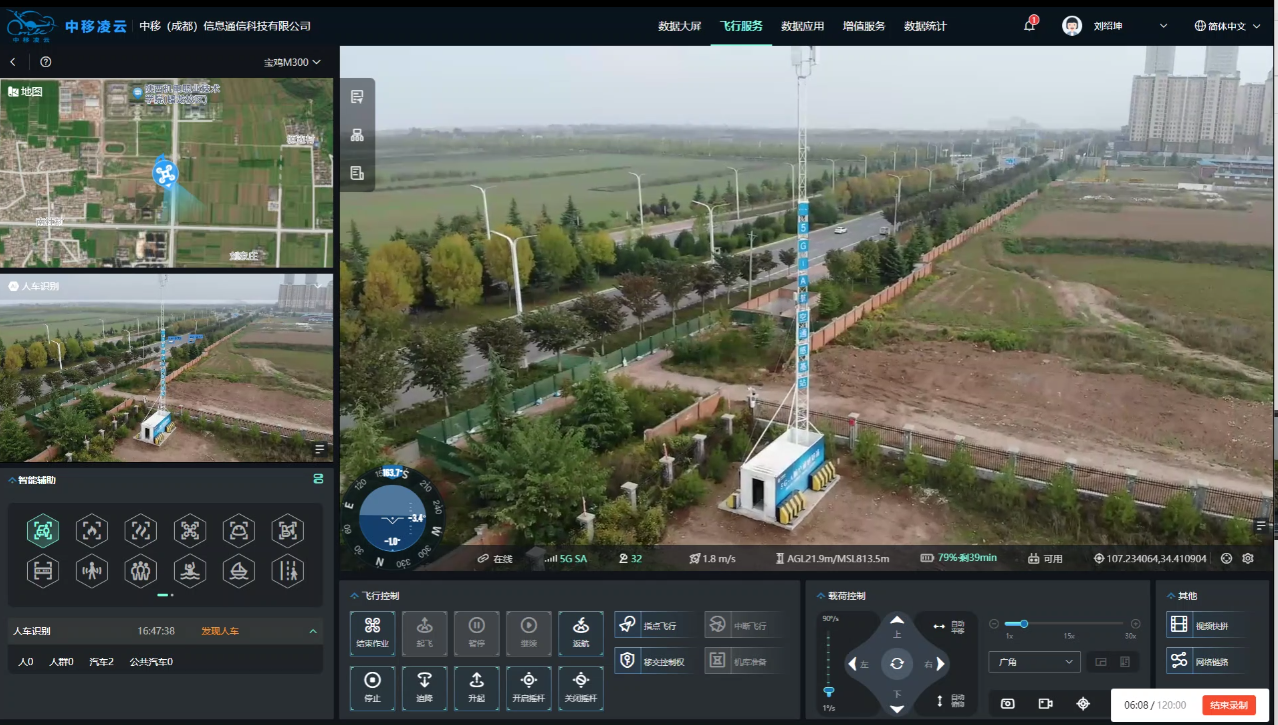1278x725 pixels.
Task: Enable license plate recognition hexagon icon
Action: [43, 571]
